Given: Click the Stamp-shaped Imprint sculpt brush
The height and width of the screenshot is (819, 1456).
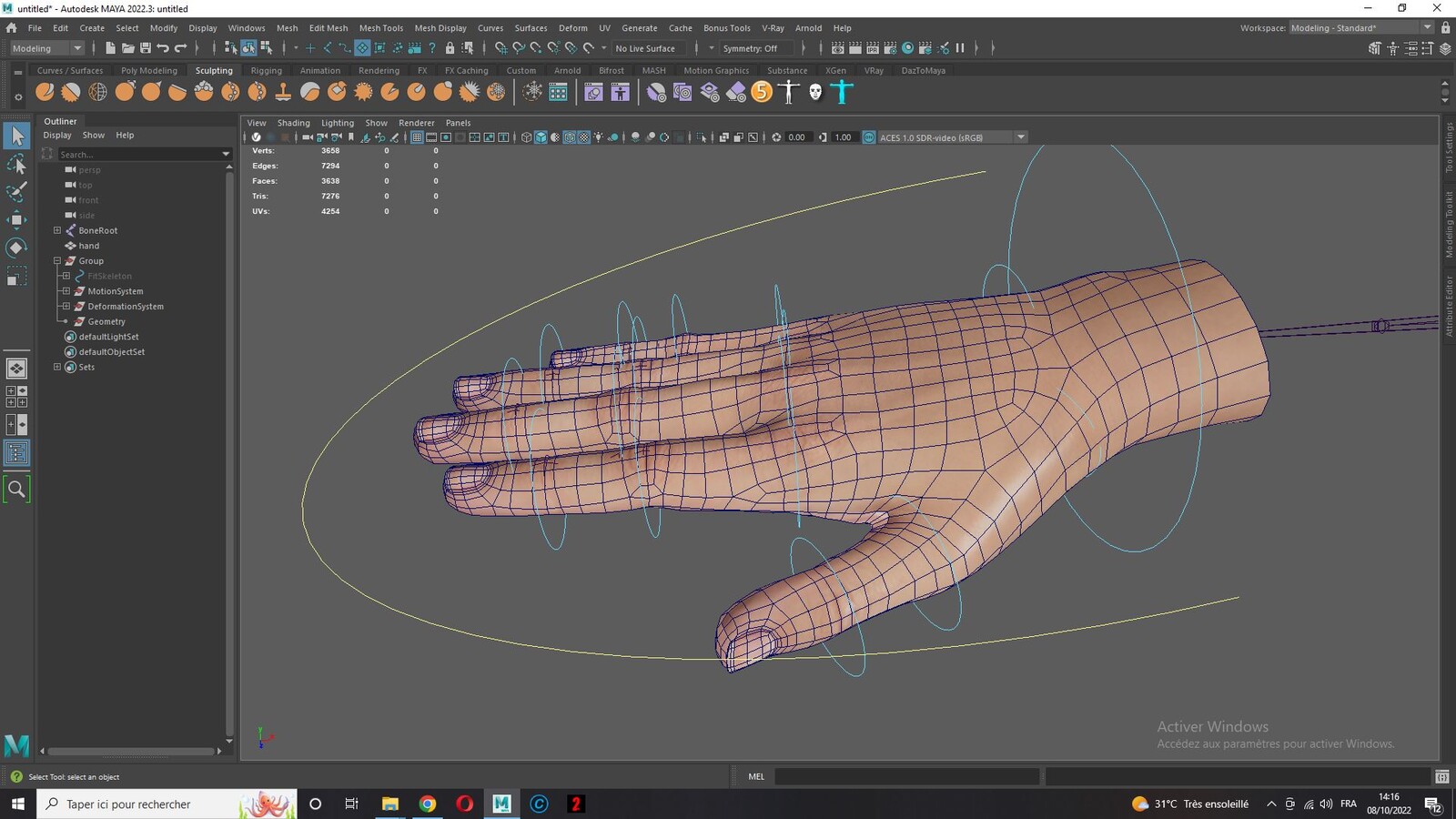Looking at the screenshot, I should (x=283, y=91).
